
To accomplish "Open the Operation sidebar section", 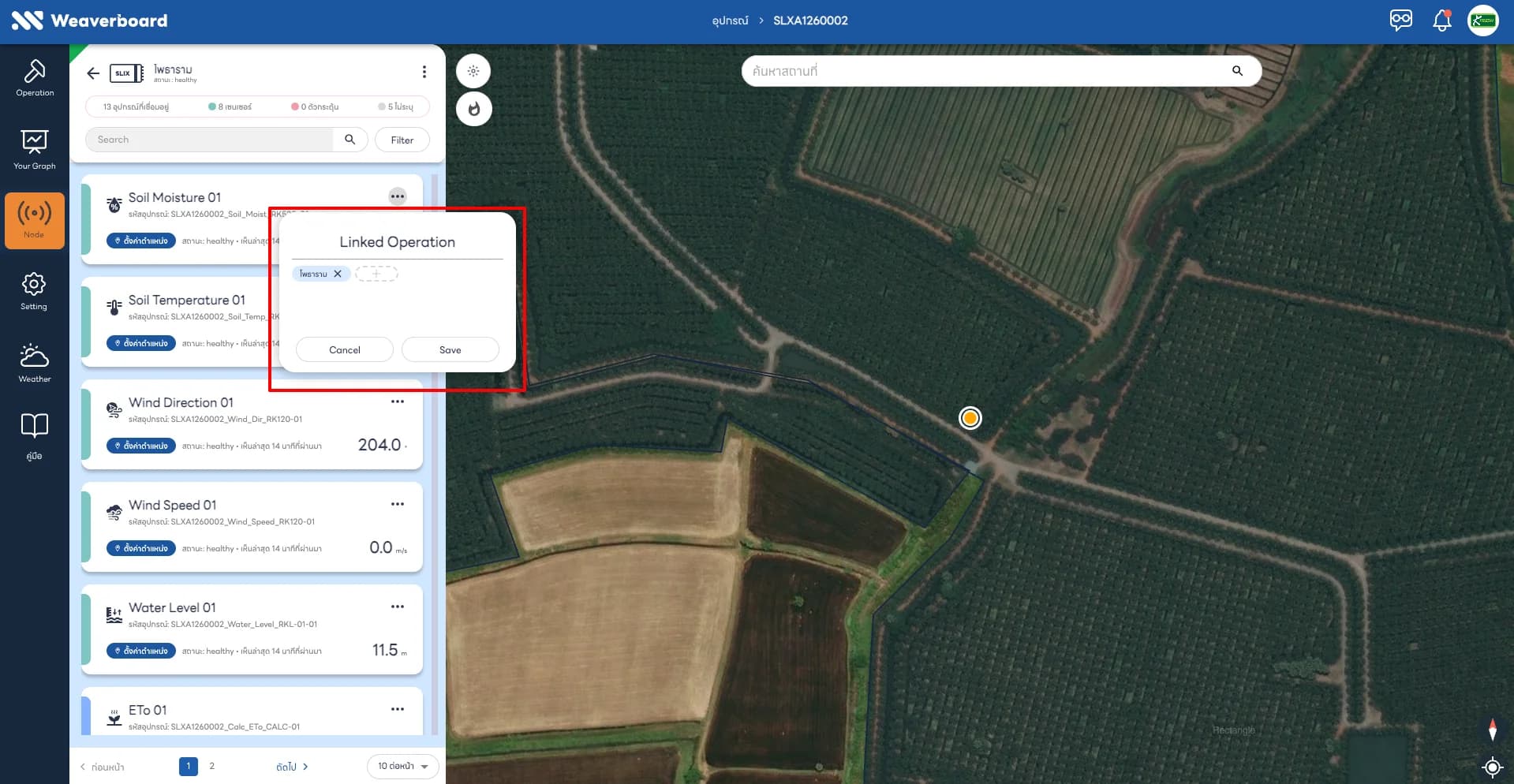I will pyautogui.click(x=35, y=77).
